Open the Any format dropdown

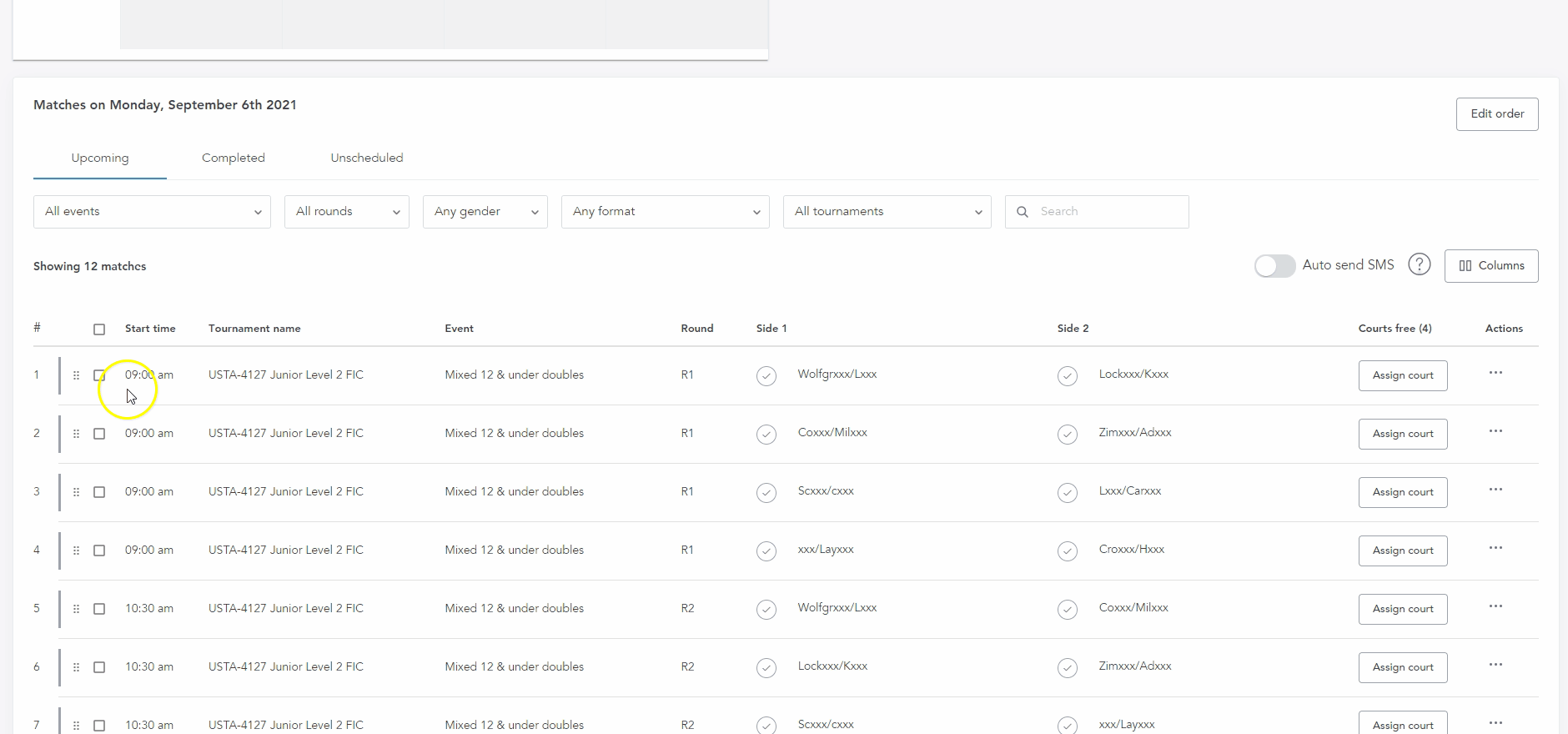click(x=666, y=212)
